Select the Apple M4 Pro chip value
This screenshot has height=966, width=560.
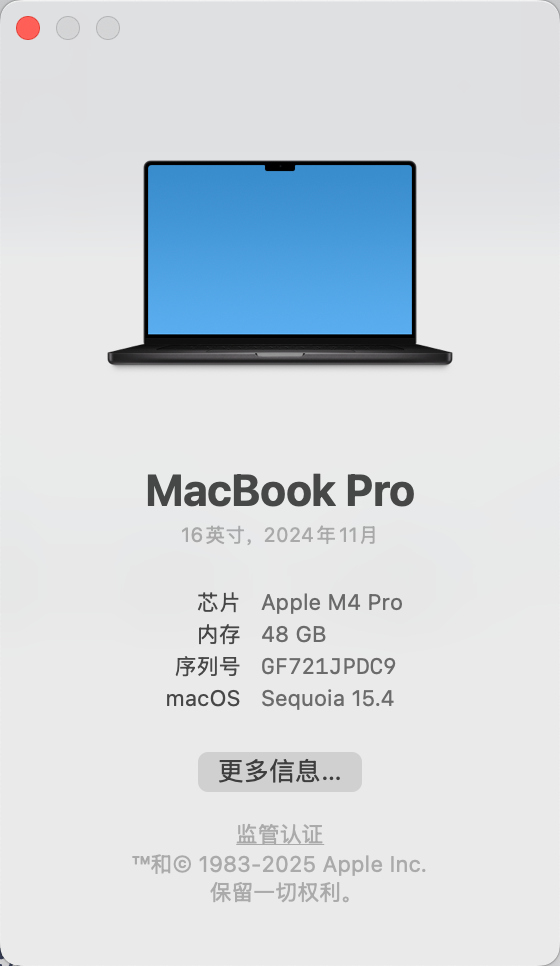pos(331,603)
